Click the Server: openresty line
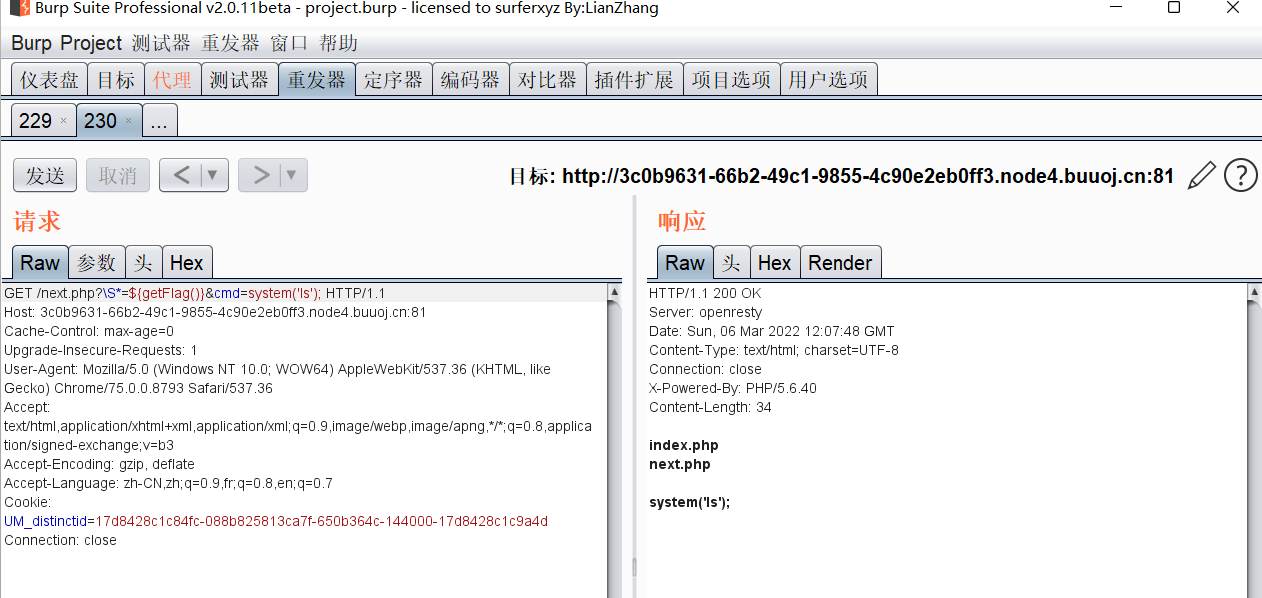 coord(705,312)
